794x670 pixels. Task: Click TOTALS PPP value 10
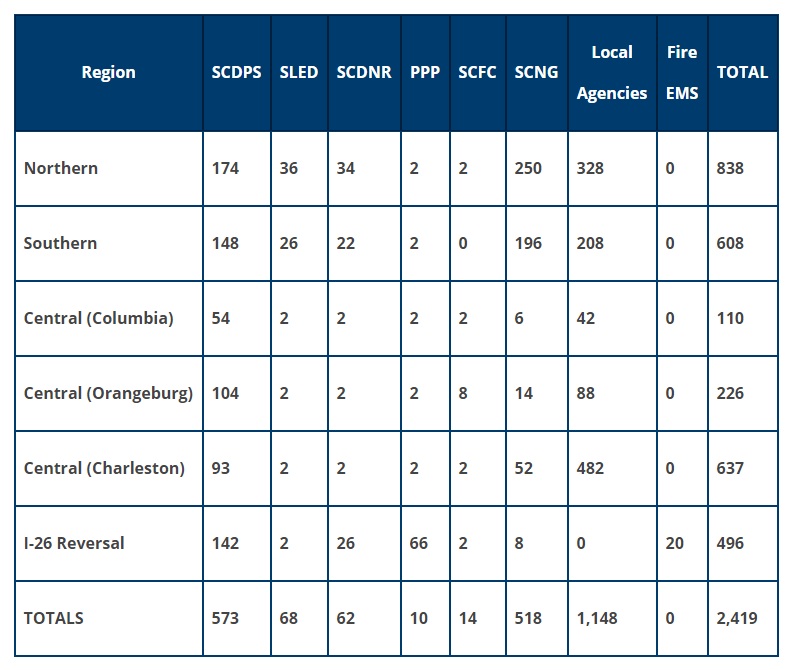coord(419,618)
